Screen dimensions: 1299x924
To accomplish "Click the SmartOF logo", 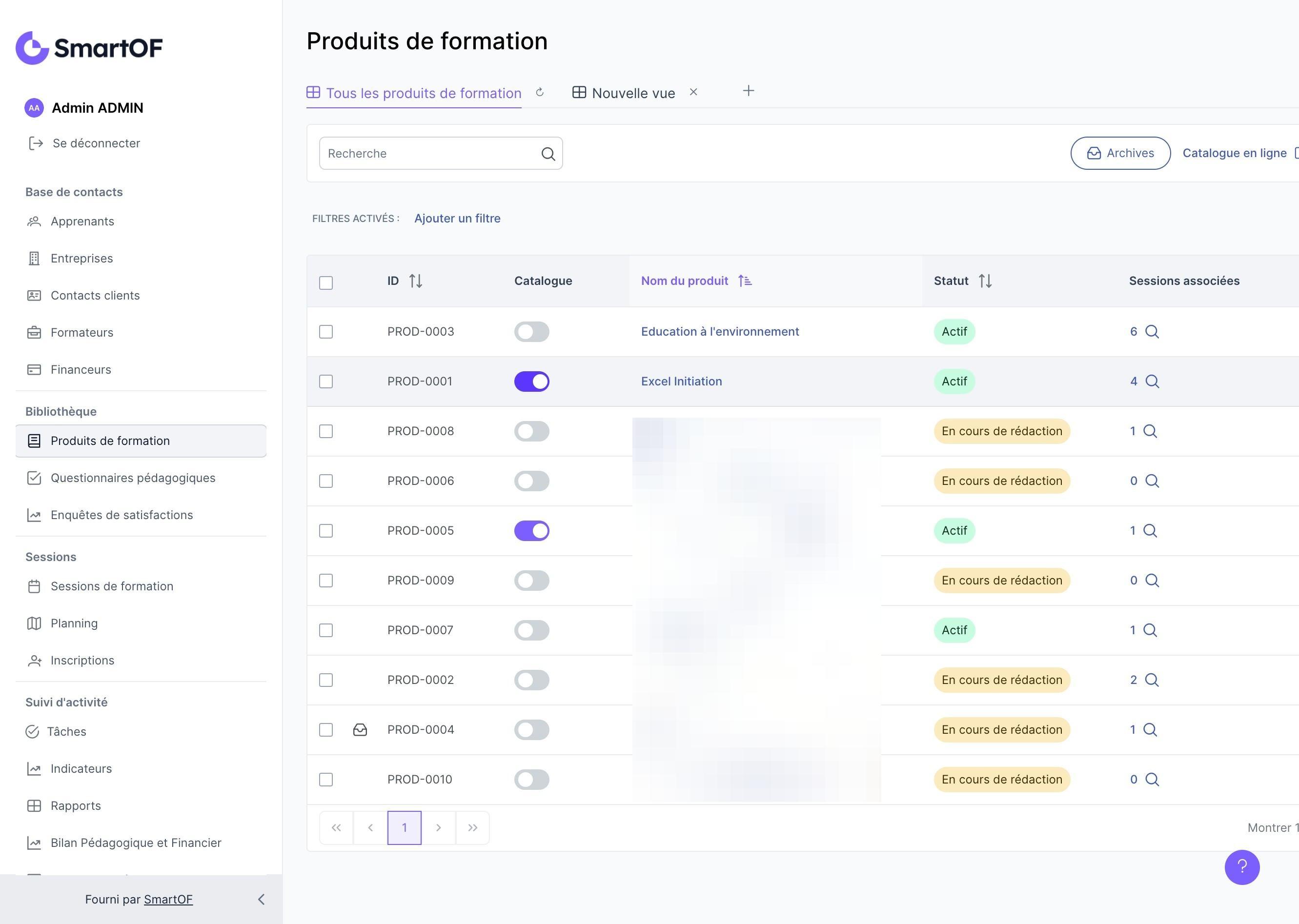I will [x=89, y=48].
